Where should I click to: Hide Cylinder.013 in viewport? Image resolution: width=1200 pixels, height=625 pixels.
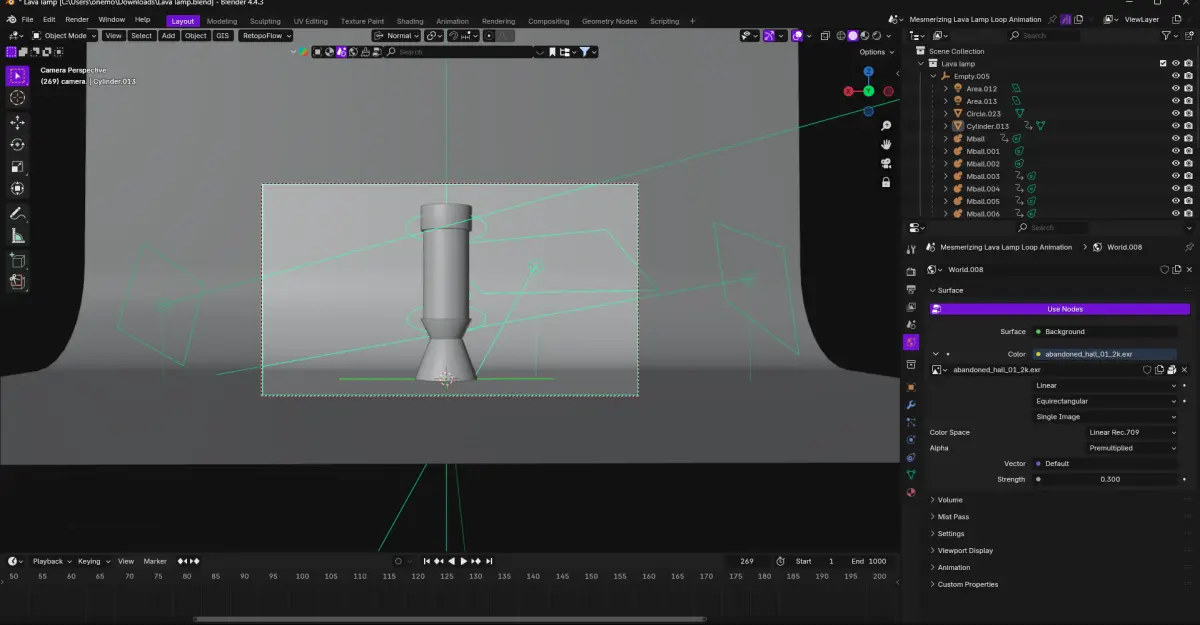click(x=1176, y=126)
